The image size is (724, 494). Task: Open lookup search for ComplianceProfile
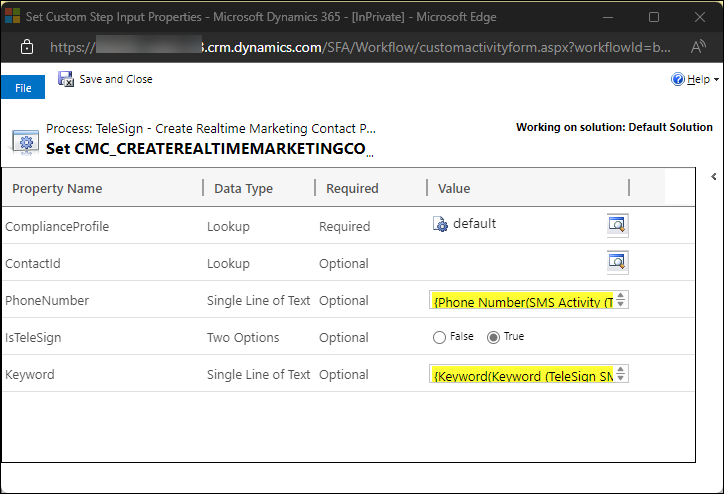617,225
